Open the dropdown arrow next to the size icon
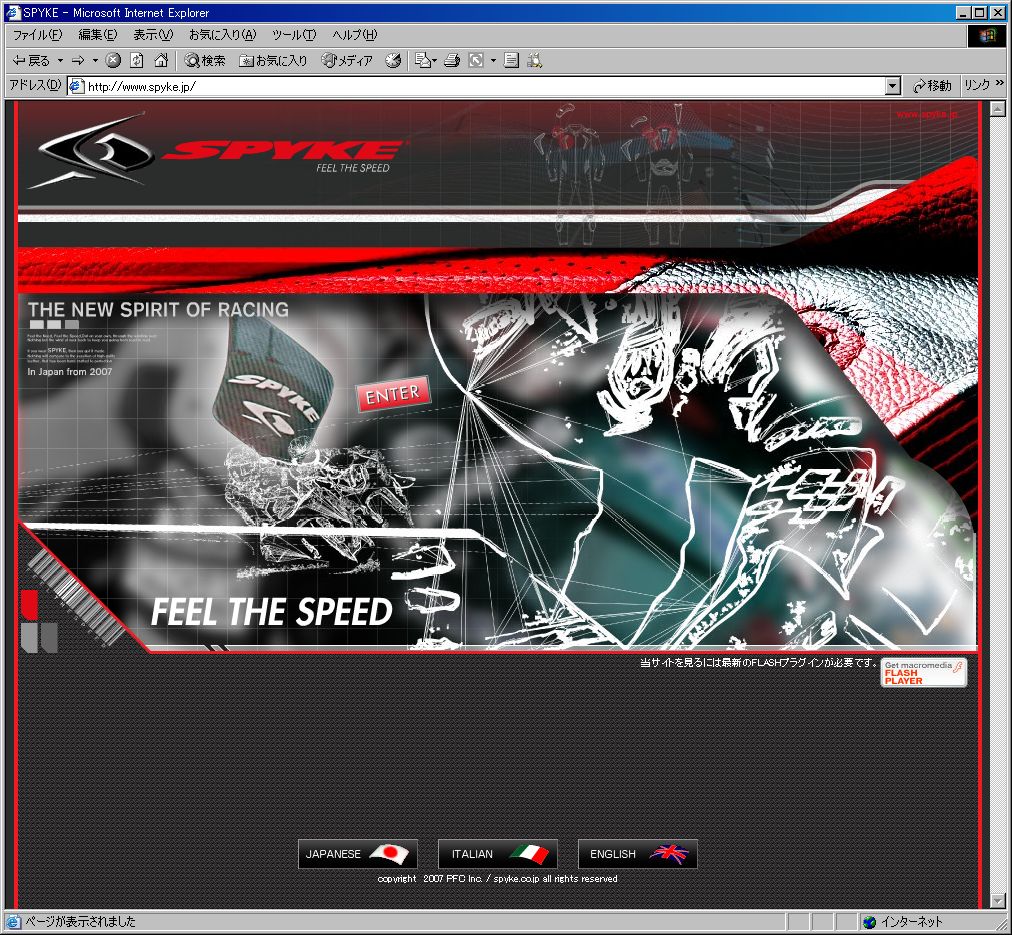The width and height of the screenshot is (1012, 935). 493,61
